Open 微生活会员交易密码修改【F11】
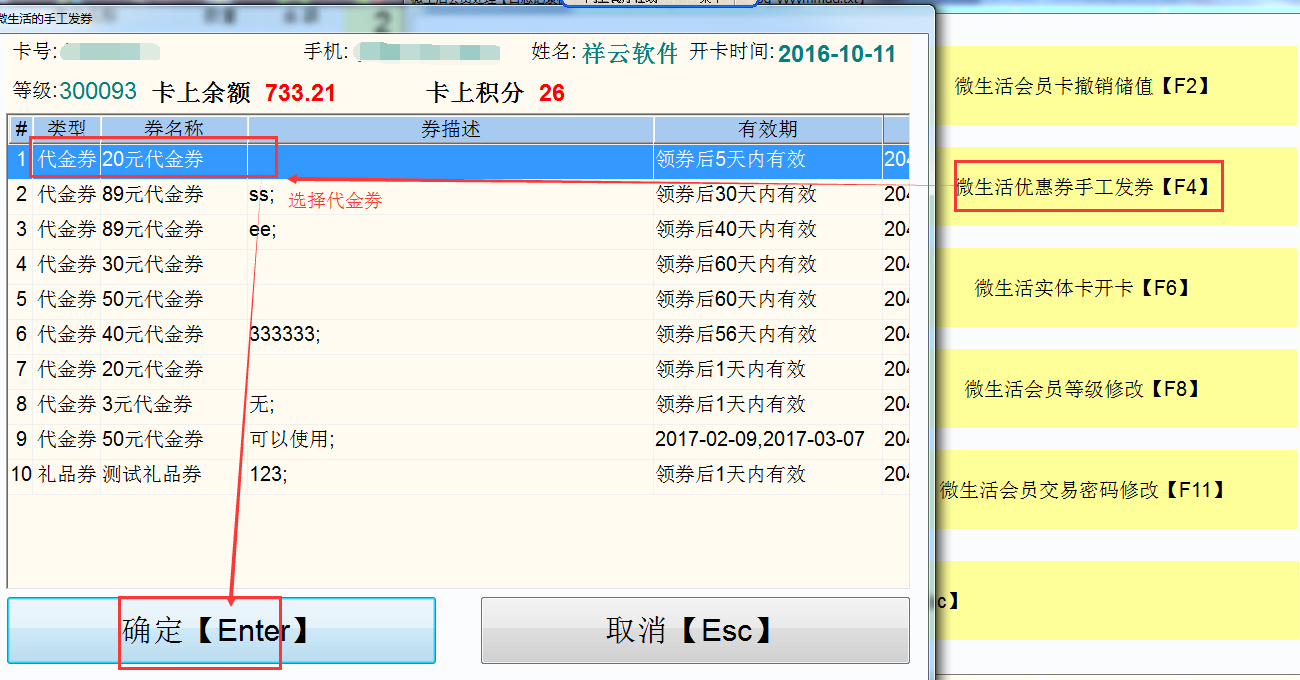1300x680 pixels. (1082, 490)
